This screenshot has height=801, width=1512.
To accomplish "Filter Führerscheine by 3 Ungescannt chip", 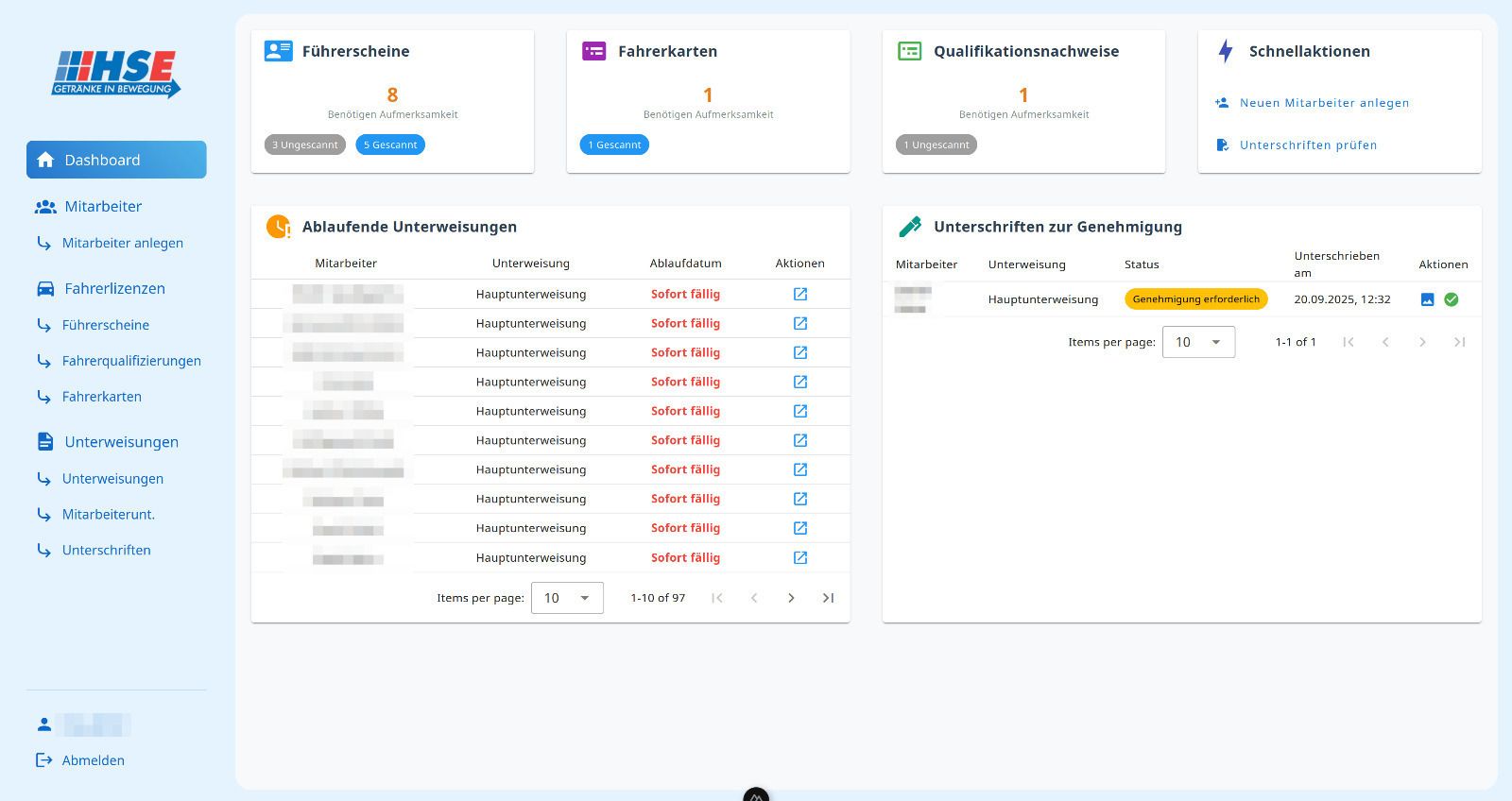I will tap(305, 145).
